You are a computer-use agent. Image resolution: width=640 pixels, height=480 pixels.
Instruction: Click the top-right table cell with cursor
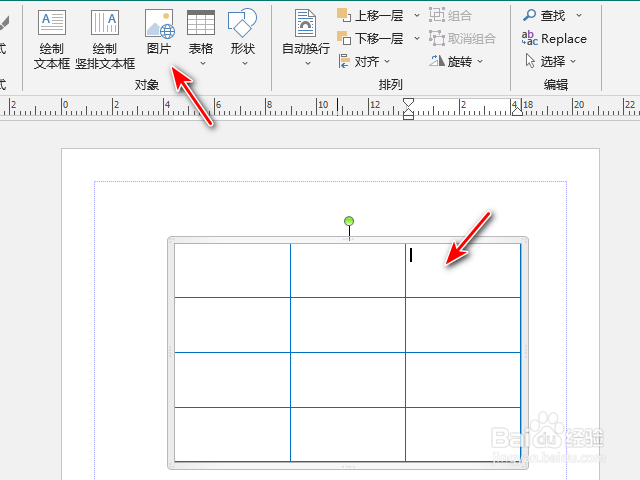click(463, 271)
